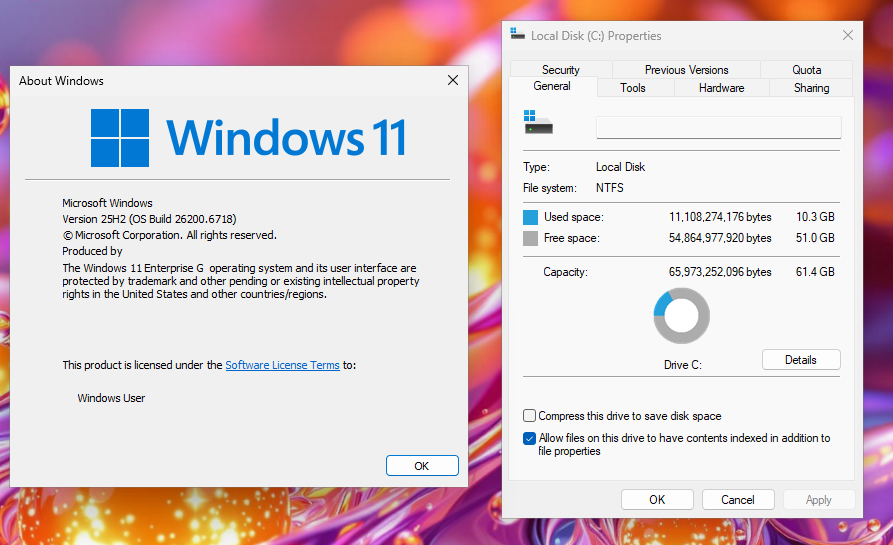Screen dimensions: 893x545
Task: Click the blue Used space color swatch
Action: point(530,218)
